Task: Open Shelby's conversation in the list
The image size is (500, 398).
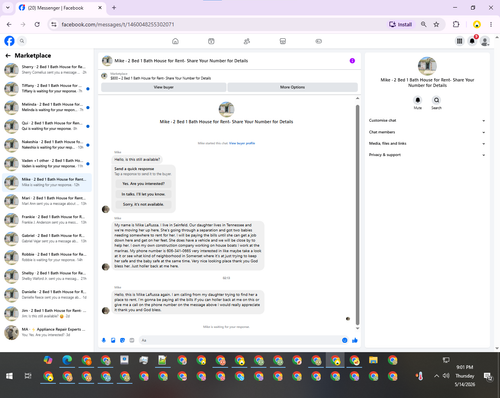Action: tap(47, 276)
